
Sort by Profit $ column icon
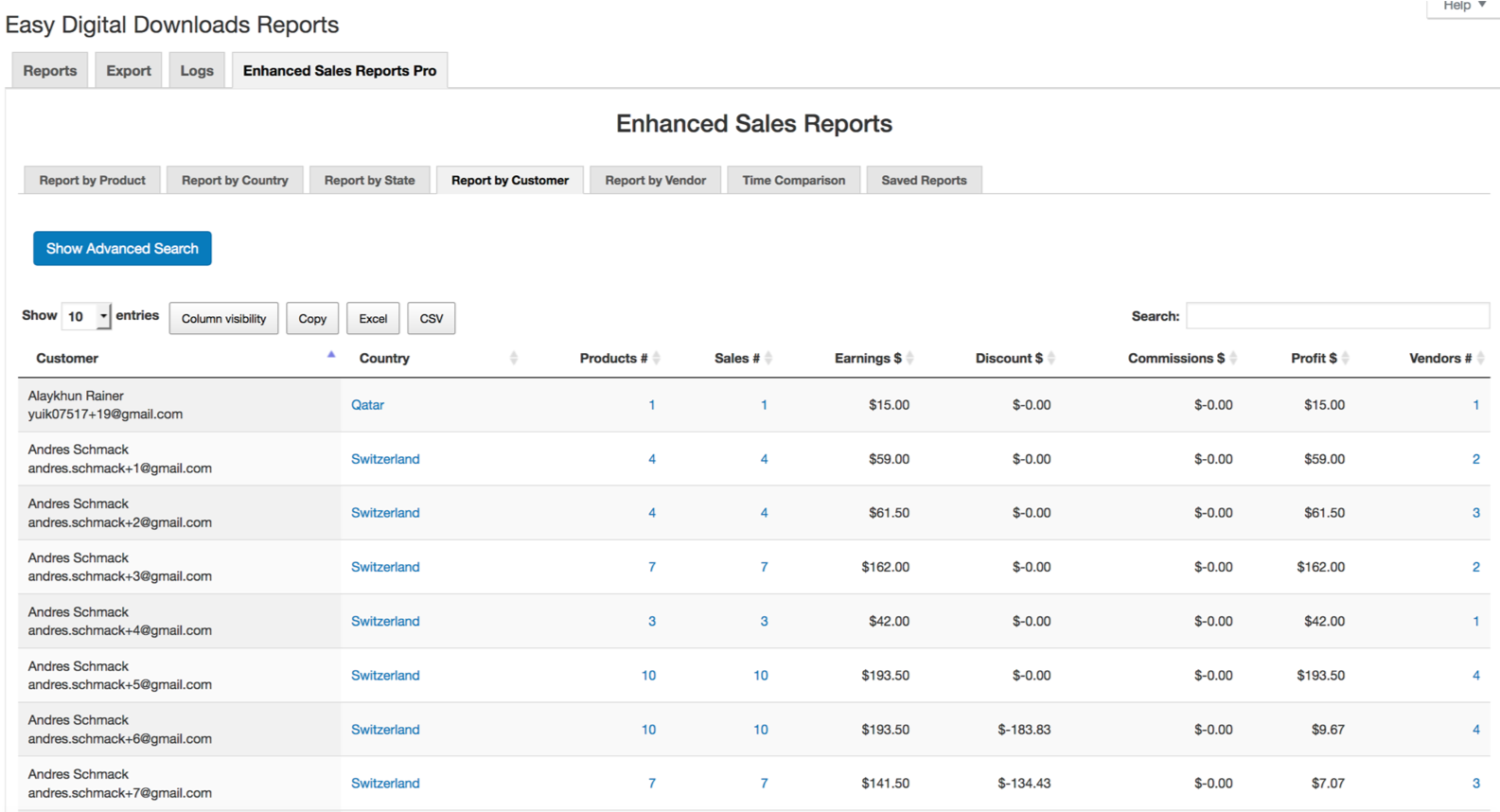click(1345, 358)
